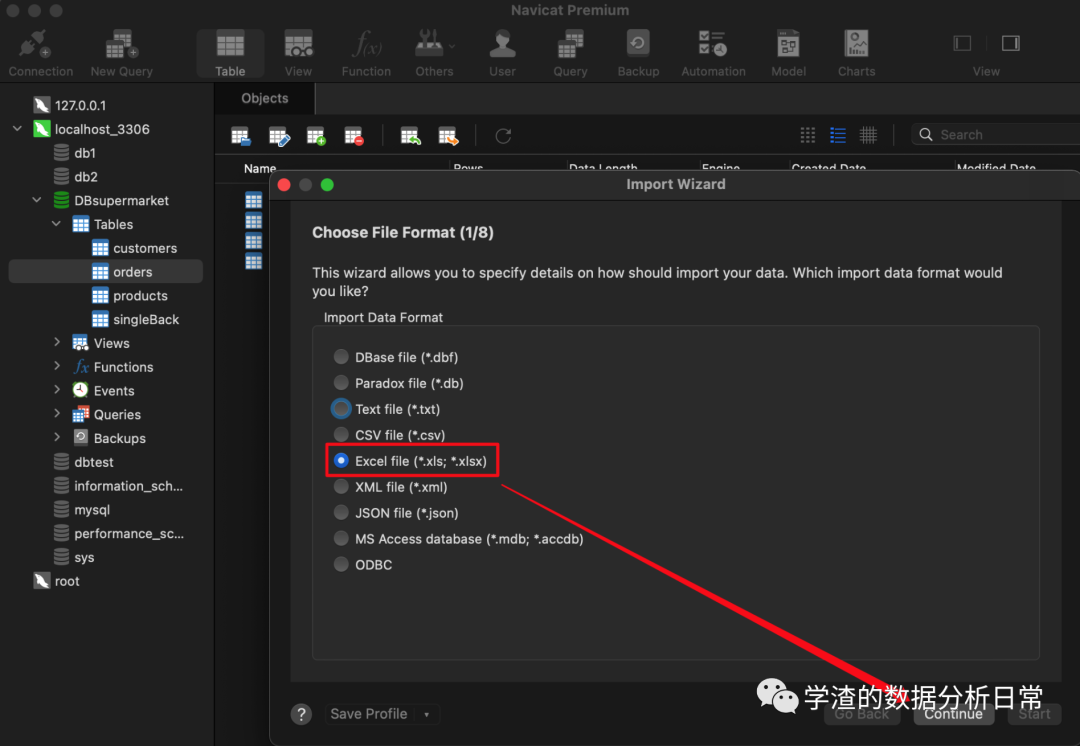
Task: Toggle the right sidebar pane icon
Action: click(x=1010, y=43)
